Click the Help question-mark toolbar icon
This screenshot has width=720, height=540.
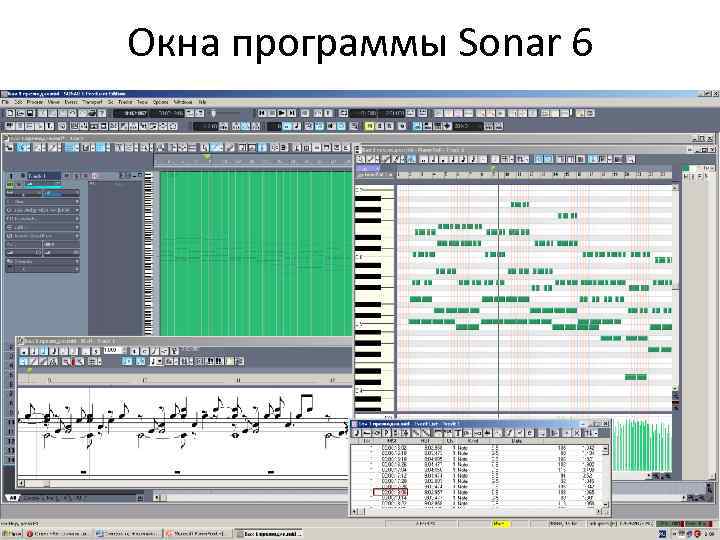coord(101,113)
